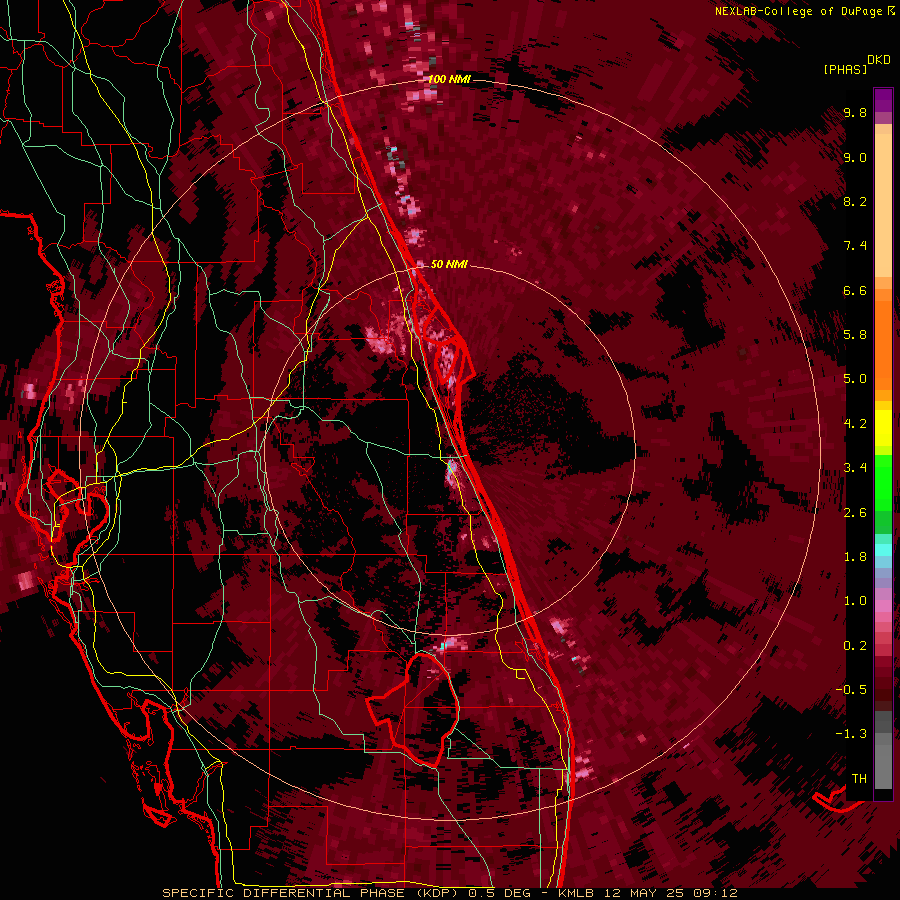
Task: Click the 5.0 legend value
Action: [x=855, y=379]
